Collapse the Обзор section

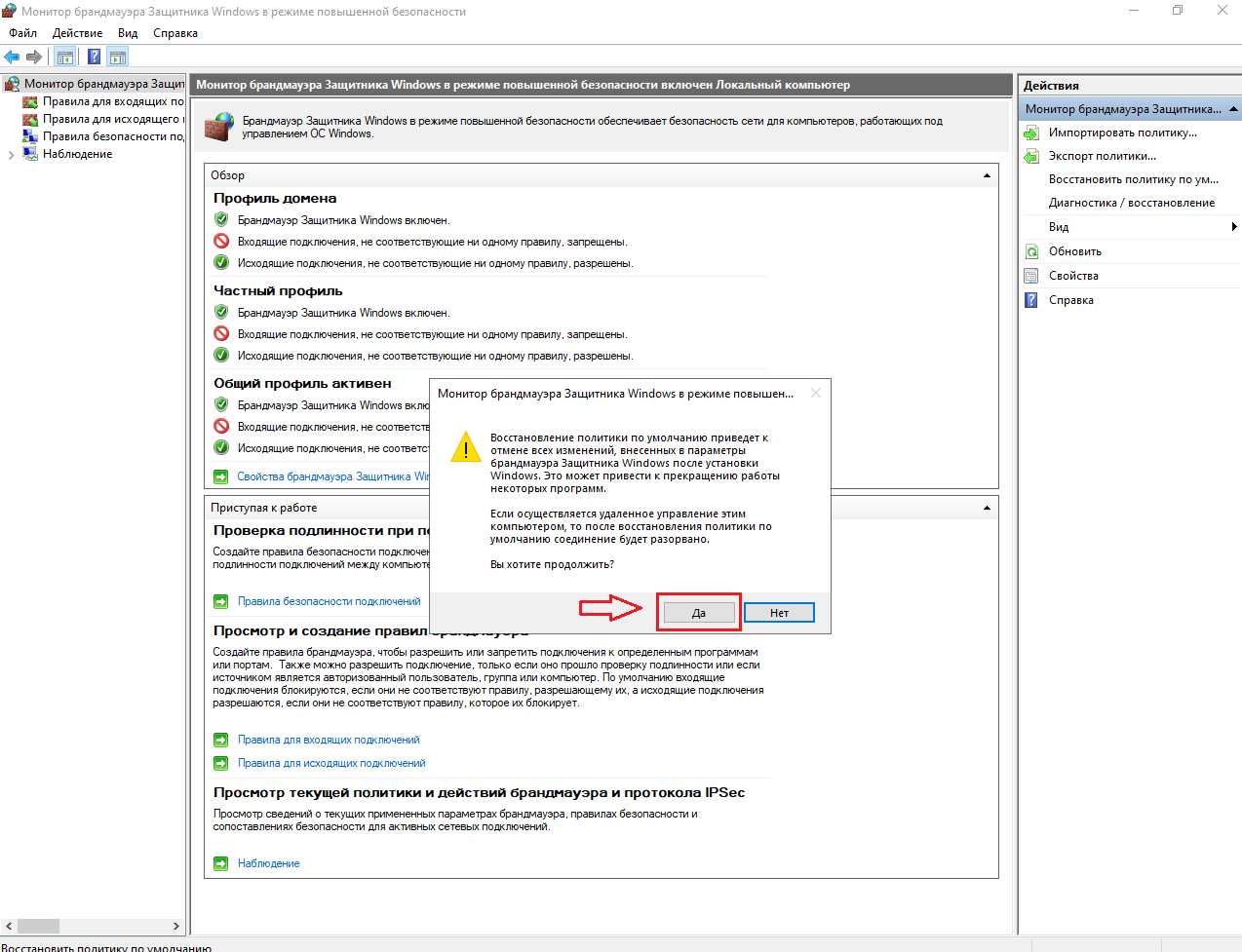tap(987, 175)
